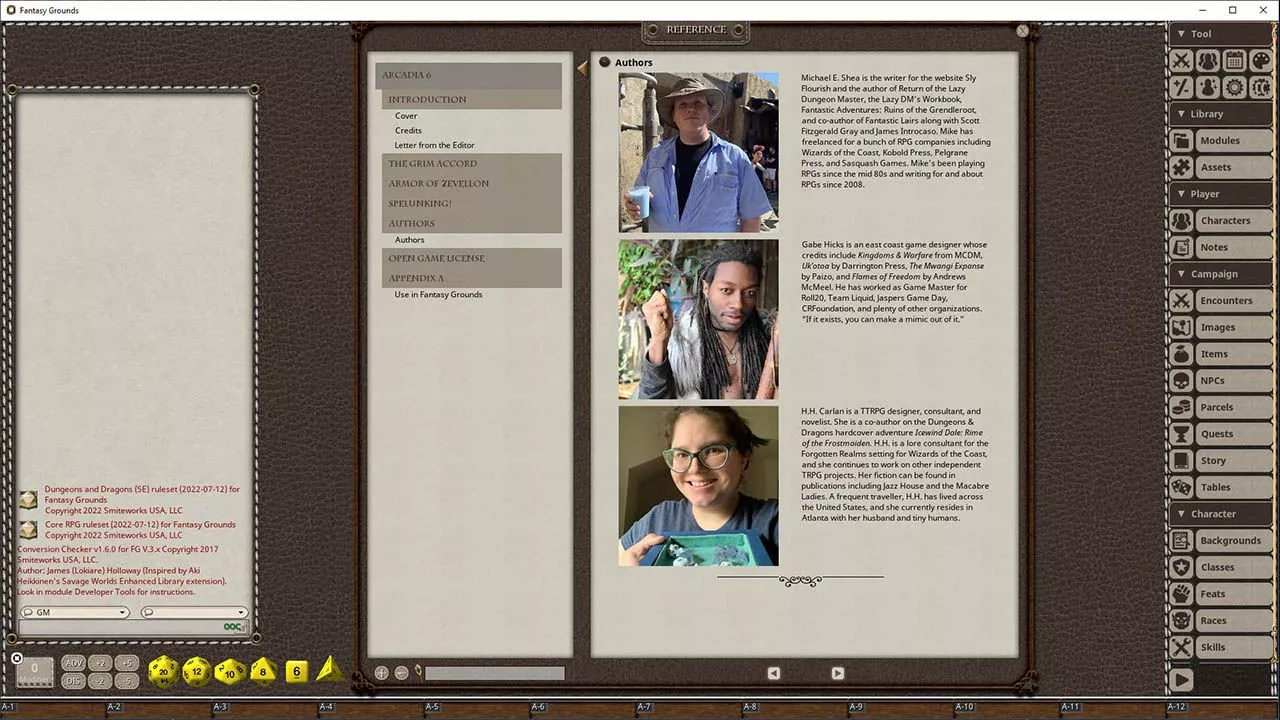Pick the yellow d12 die
Screen dimensions: 1280x720
click(197, 672)
